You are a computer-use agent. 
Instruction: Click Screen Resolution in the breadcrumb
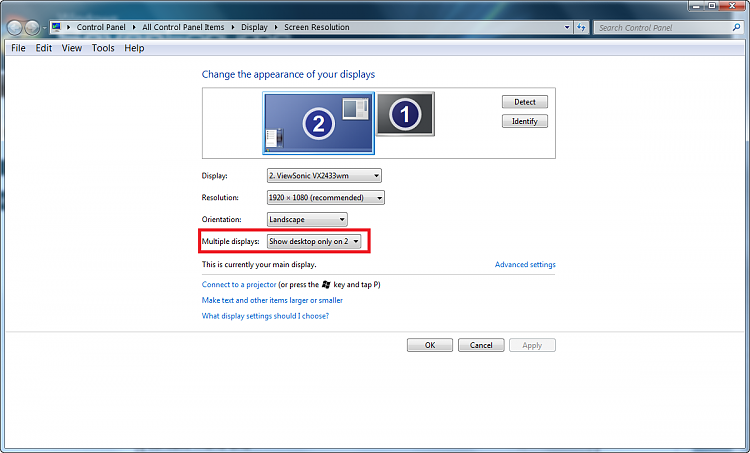coord(317,27)
